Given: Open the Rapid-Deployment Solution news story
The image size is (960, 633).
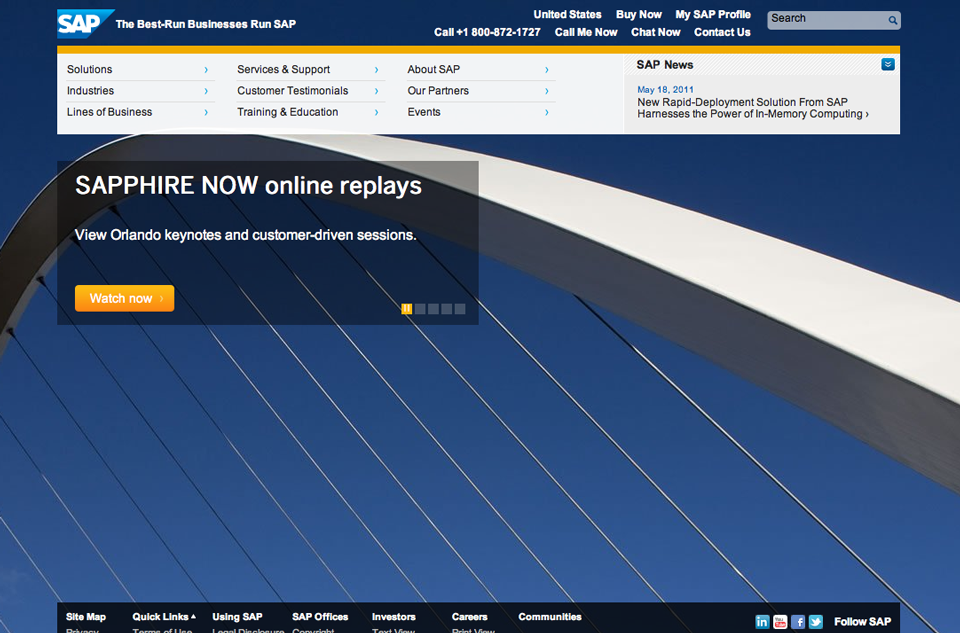Looking at the screenshot, I should 752,108.
